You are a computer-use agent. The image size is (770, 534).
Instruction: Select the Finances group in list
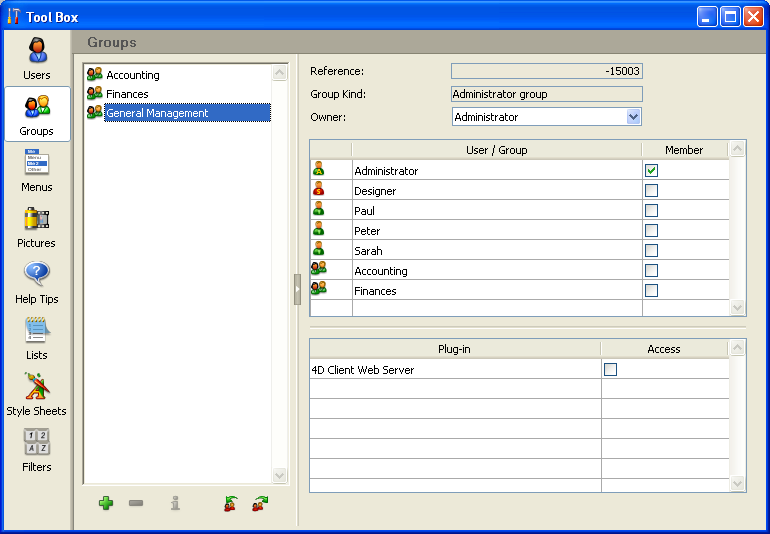(127, 94)
